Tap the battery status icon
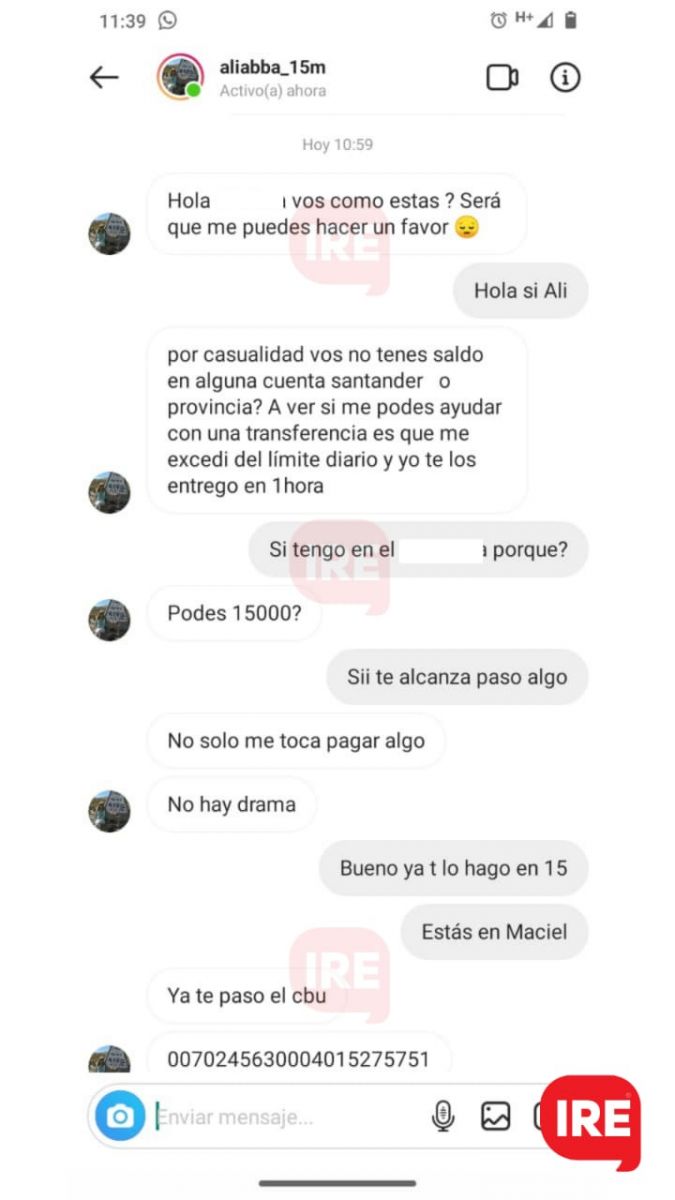This screenshot has width=675, height=1200. click(570, 20)
